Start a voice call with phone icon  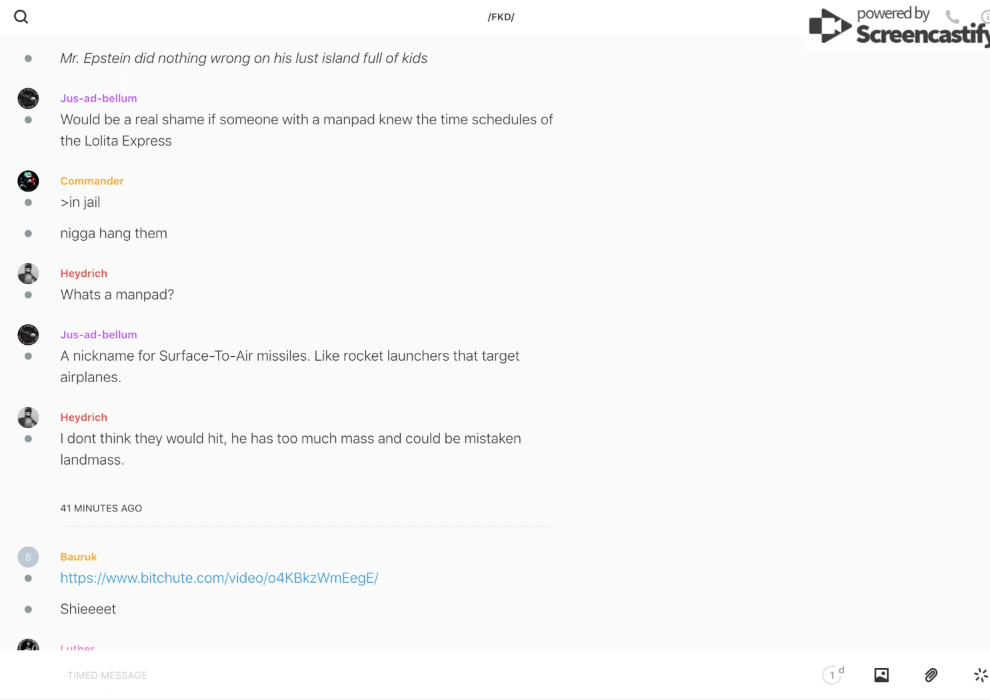point(952,17)
